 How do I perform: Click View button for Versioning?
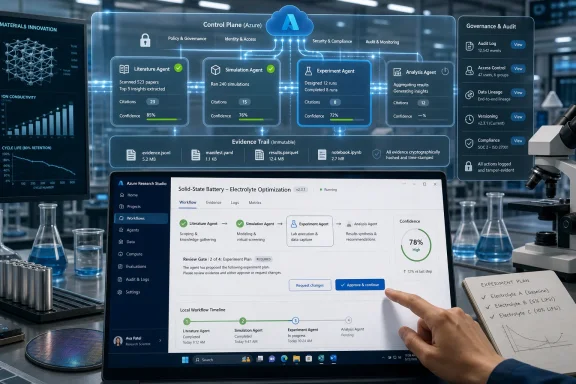click(518, 117)
